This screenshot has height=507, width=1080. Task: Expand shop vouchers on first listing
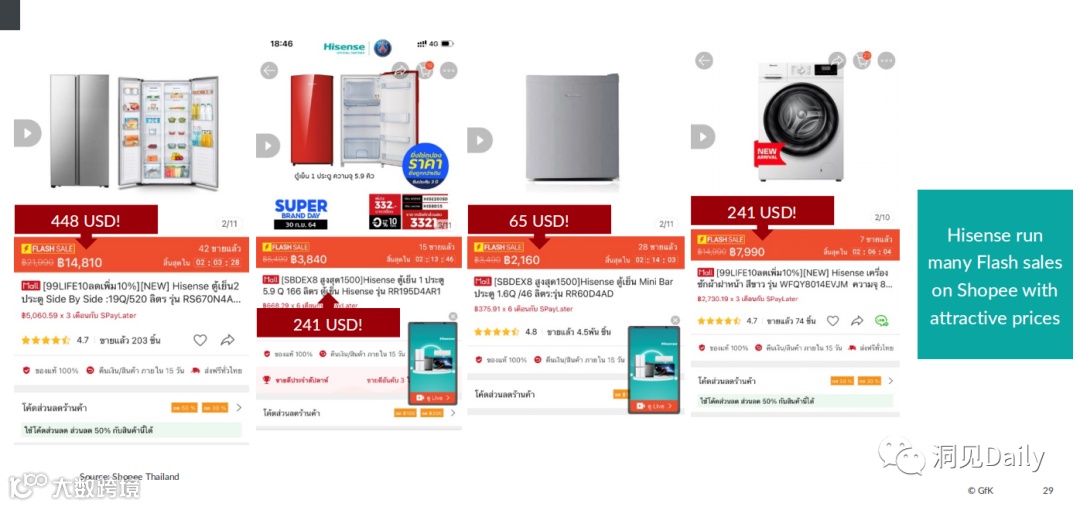click(132, 408)
